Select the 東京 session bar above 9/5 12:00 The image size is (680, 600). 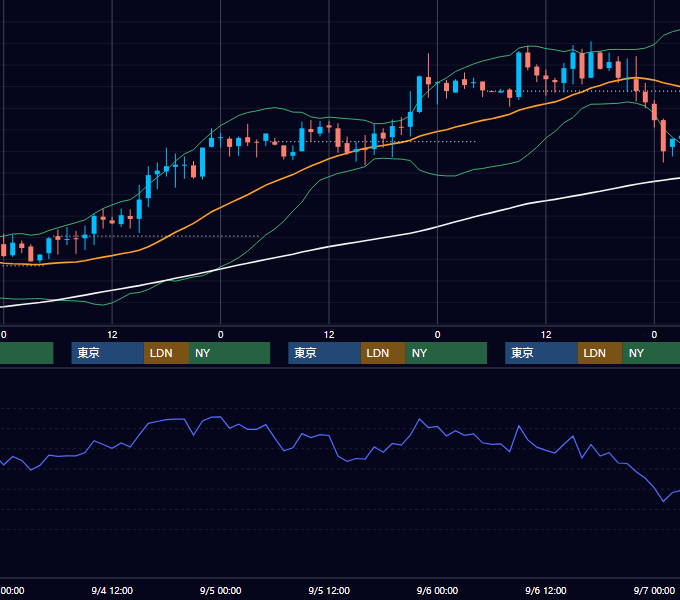(x=324, y=353)
